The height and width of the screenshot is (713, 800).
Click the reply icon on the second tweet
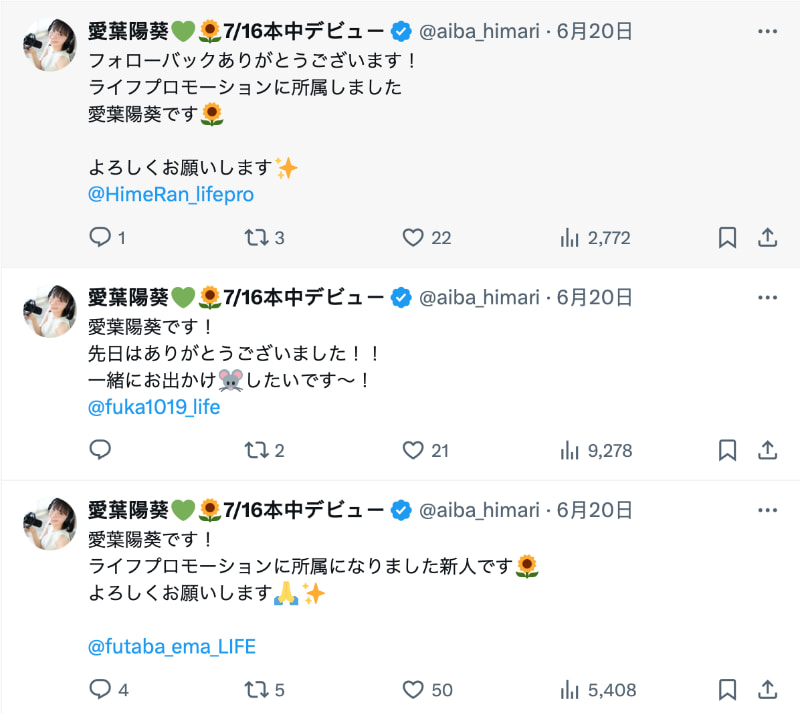(x=100, y=450)
